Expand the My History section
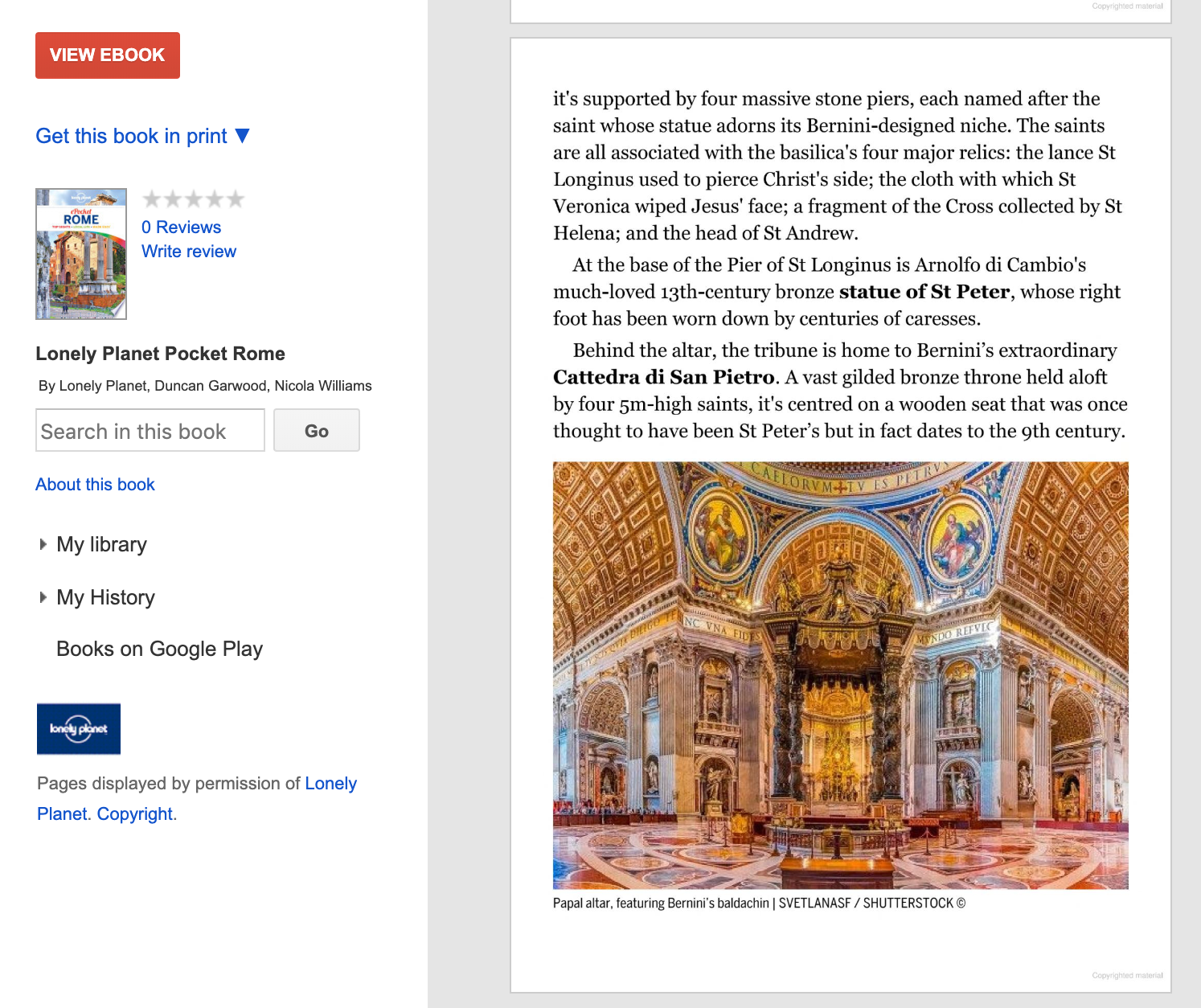The height and width of the screenshot is (1008, 1201). pos(105,597)
